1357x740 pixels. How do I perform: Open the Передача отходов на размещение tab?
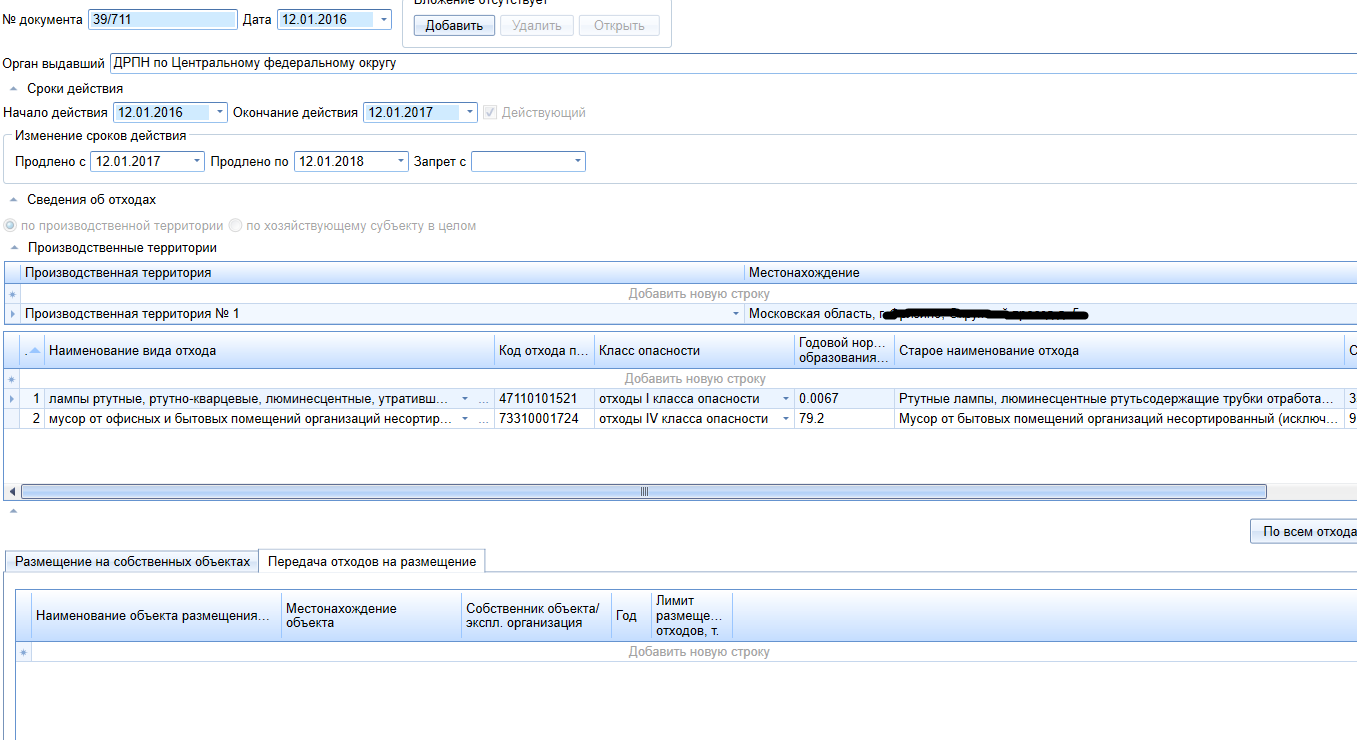point(371,561)
